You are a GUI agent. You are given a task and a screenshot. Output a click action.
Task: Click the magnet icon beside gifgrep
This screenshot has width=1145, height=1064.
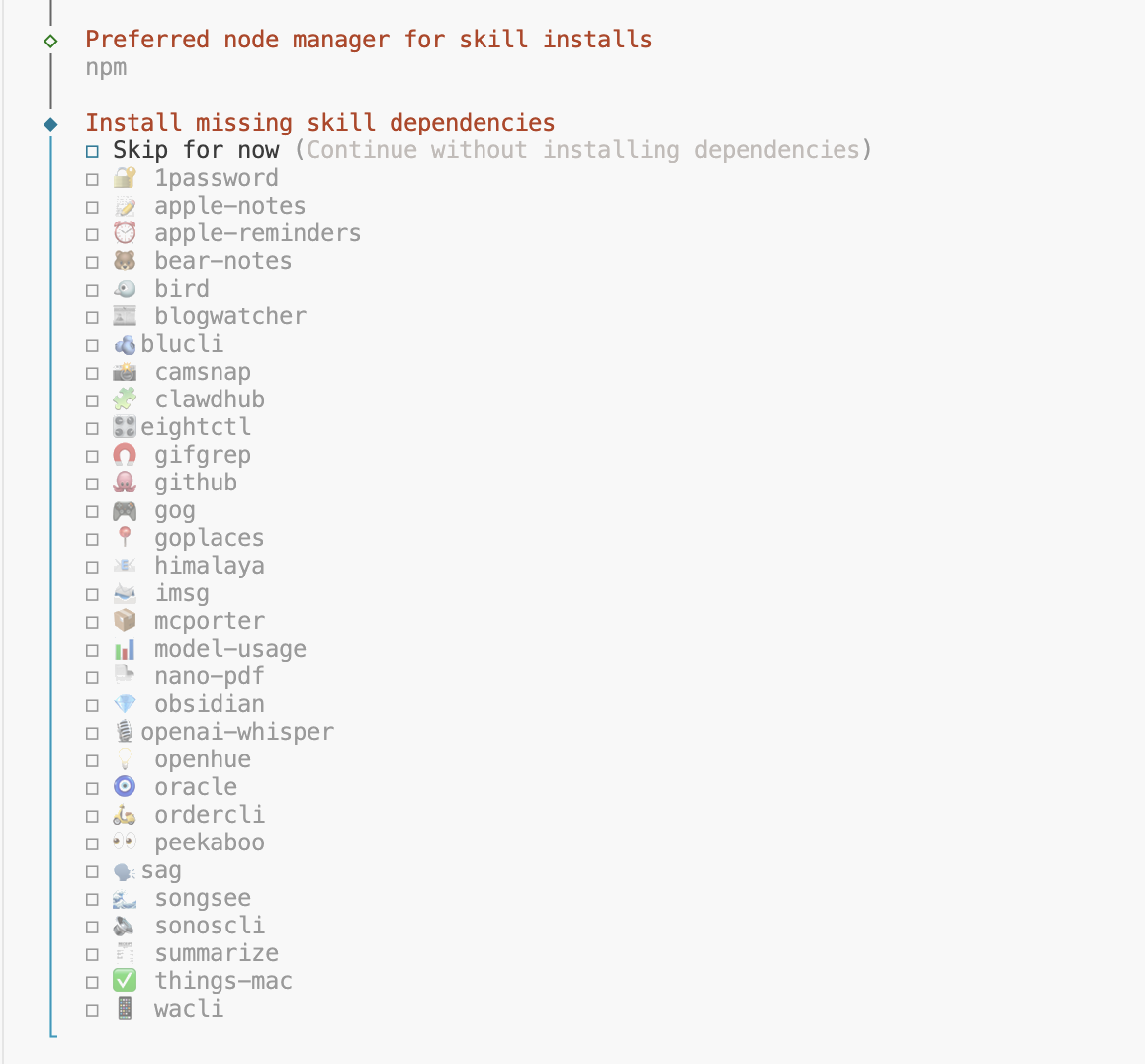point(125,455)
